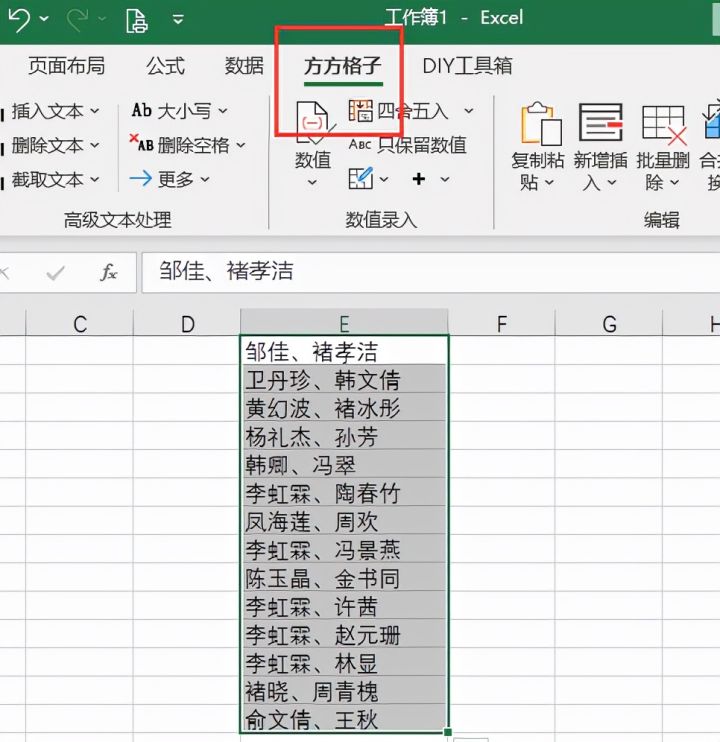720x742 pixels.
Task: Click the 新增插入 rows icon
Action: tap(601, 123)
